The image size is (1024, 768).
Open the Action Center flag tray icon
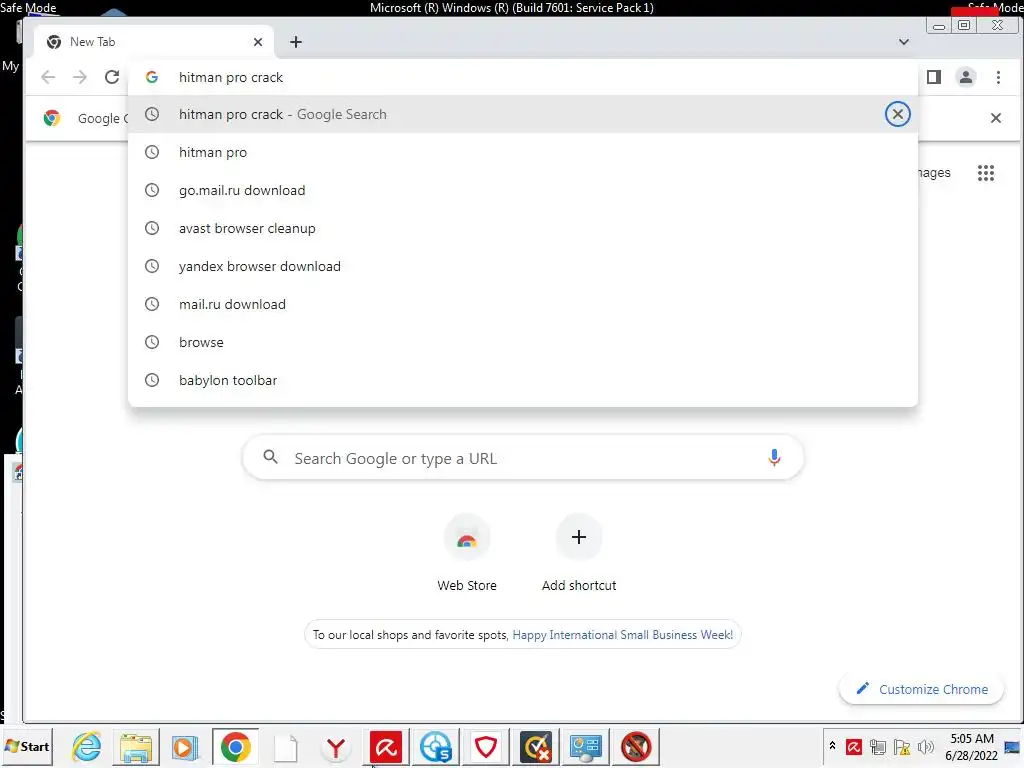tap(902, 746)
